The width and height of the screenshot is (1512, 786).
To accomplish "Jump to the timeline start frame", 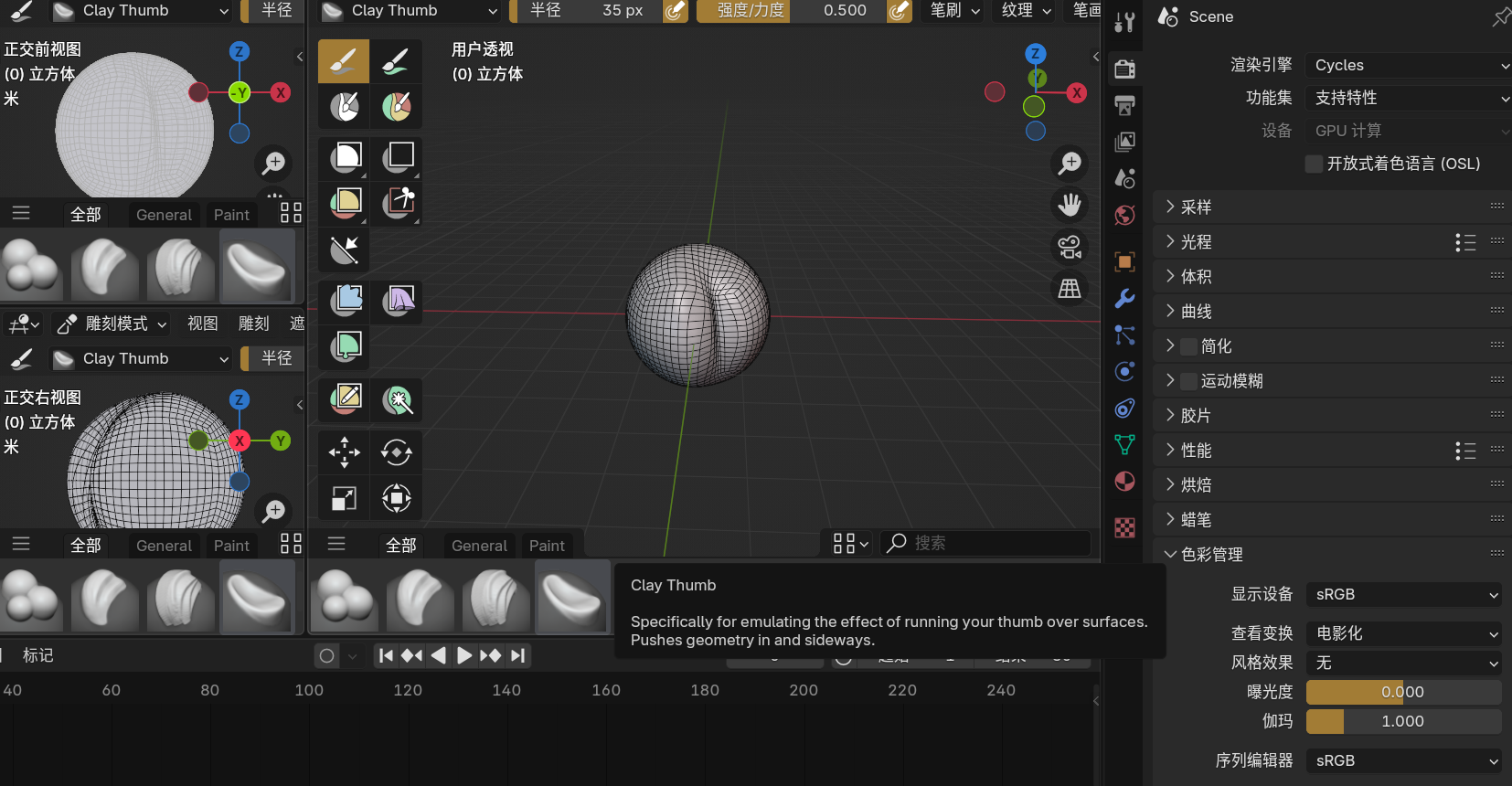I will pos(386,655).
